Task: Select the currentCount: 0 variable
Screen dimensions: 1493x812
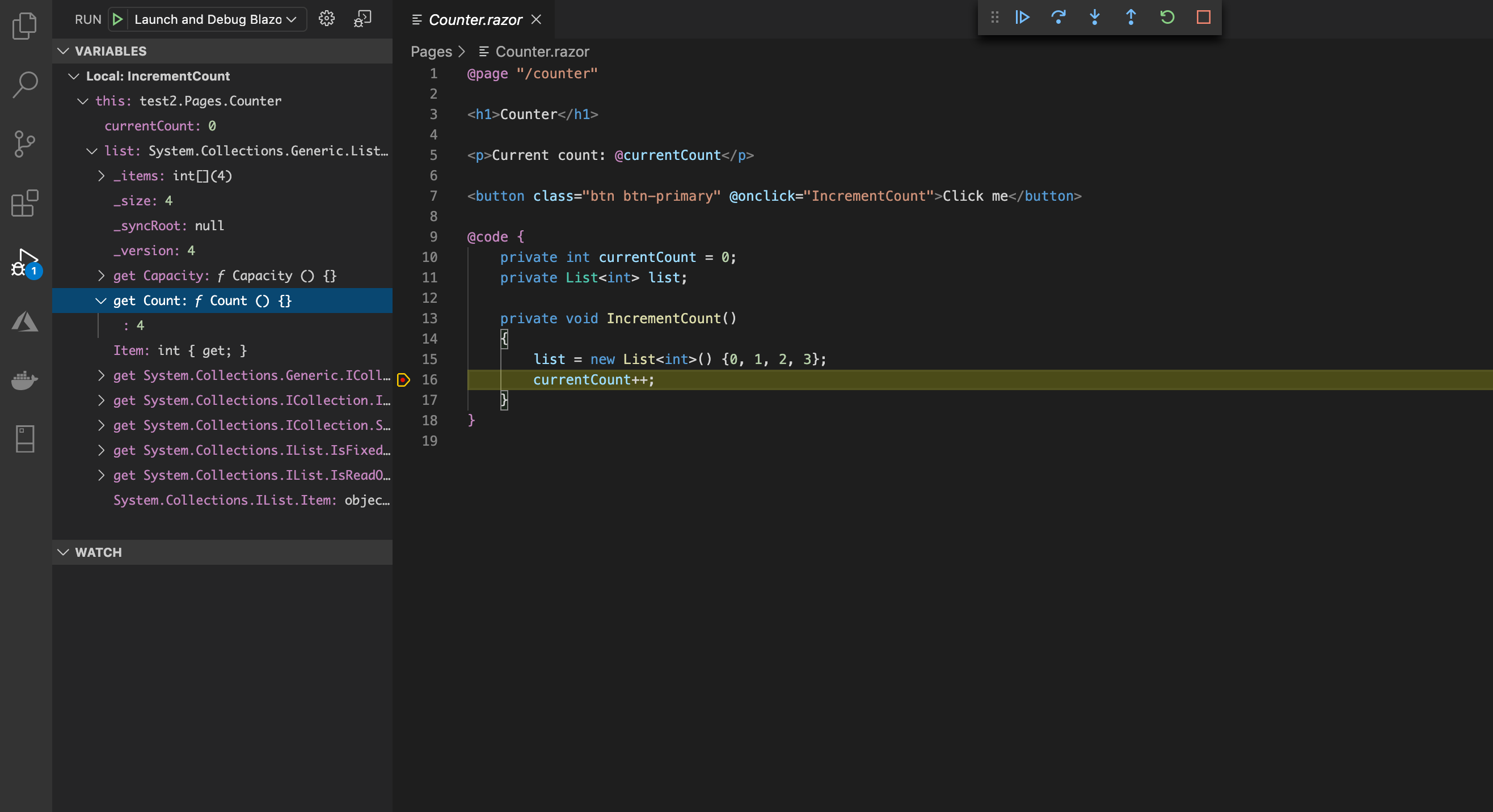Action: coord(222,126)
